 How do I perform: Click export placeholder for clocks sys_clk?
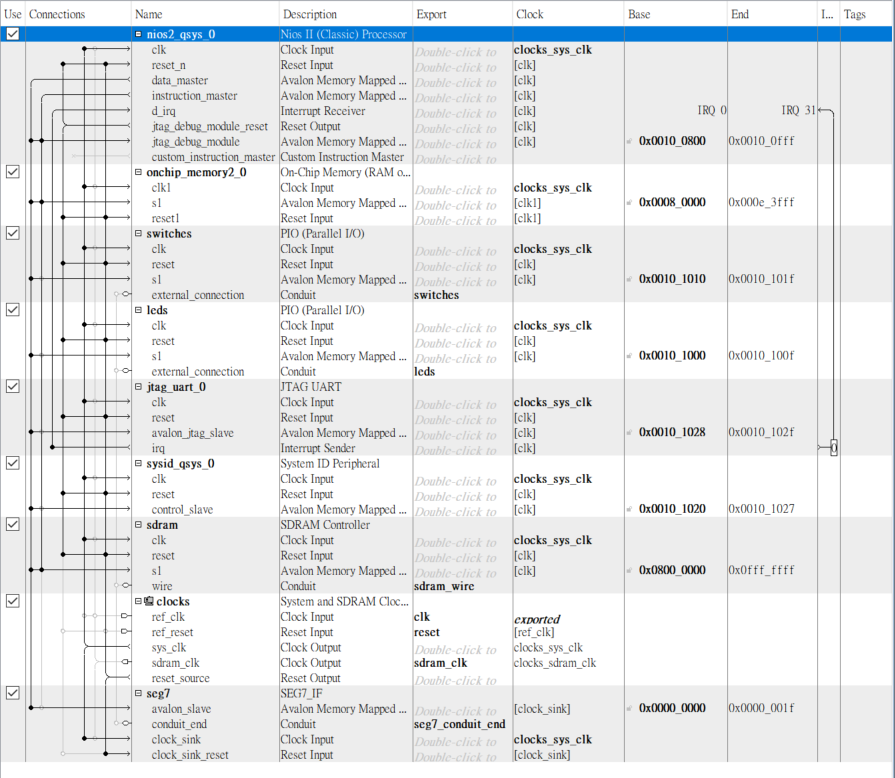[x=455, y=650]
